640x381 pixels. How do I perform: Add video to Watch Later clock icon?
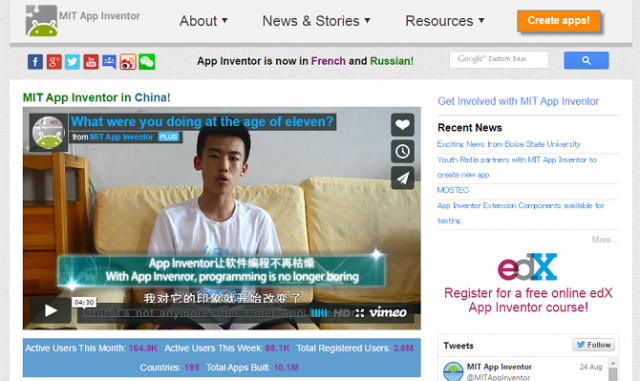402,151
